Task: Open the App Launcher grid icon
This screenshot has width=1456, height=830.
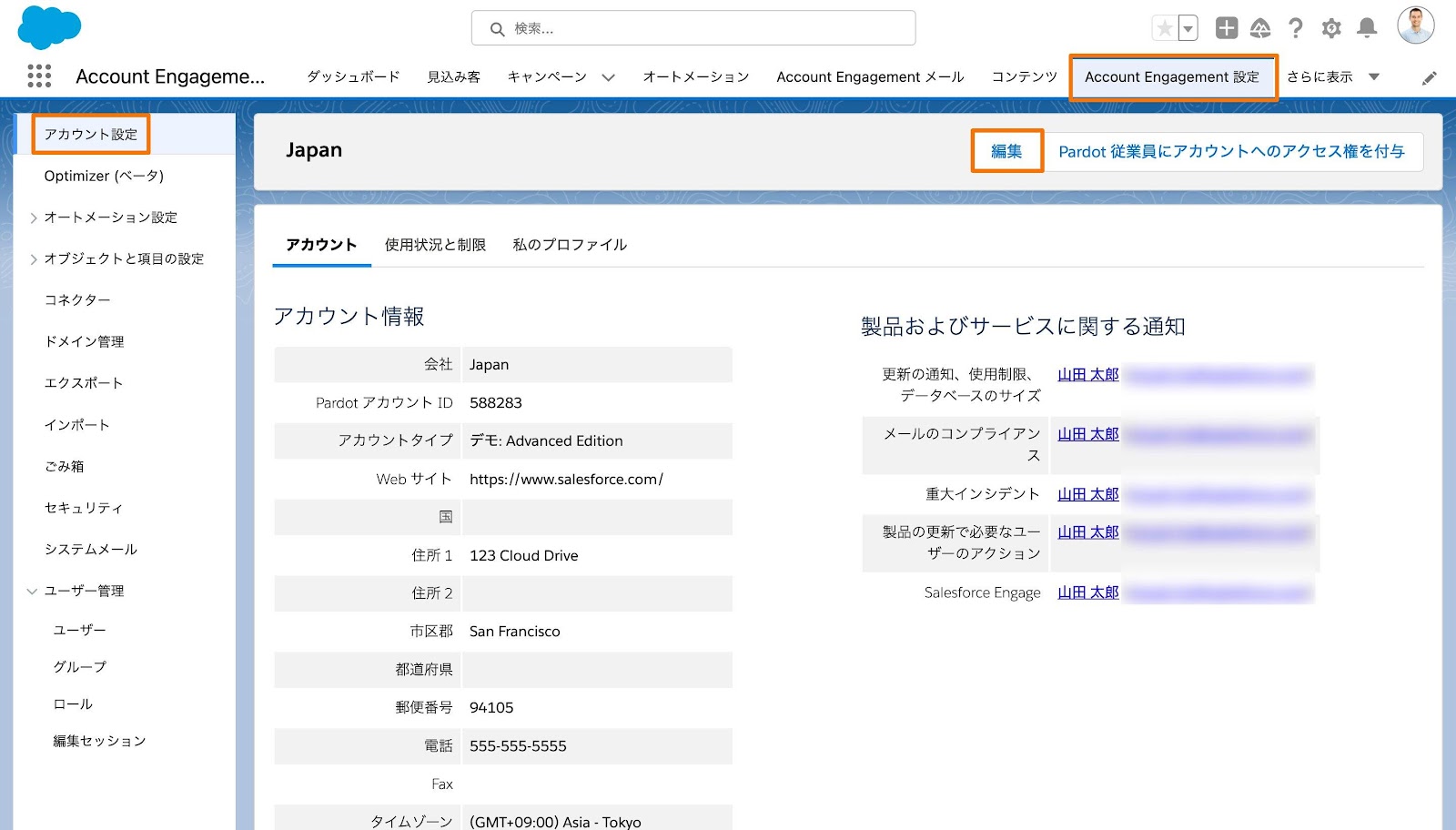Action: click(39, 76)
